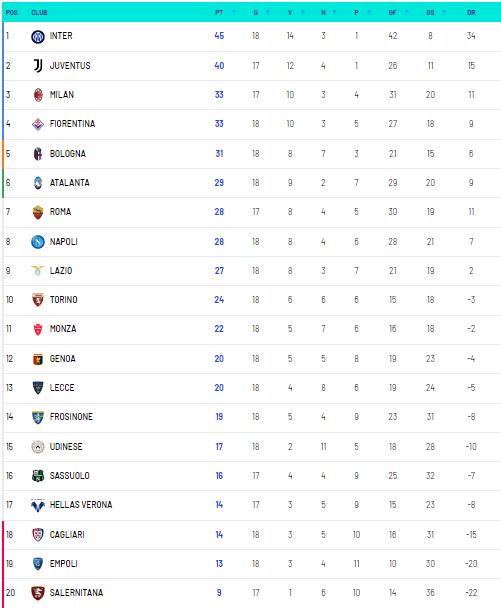501x608 pixels.
Task: Click the Roma club crest
Action: pyautogui.click(x=38, y=212)
